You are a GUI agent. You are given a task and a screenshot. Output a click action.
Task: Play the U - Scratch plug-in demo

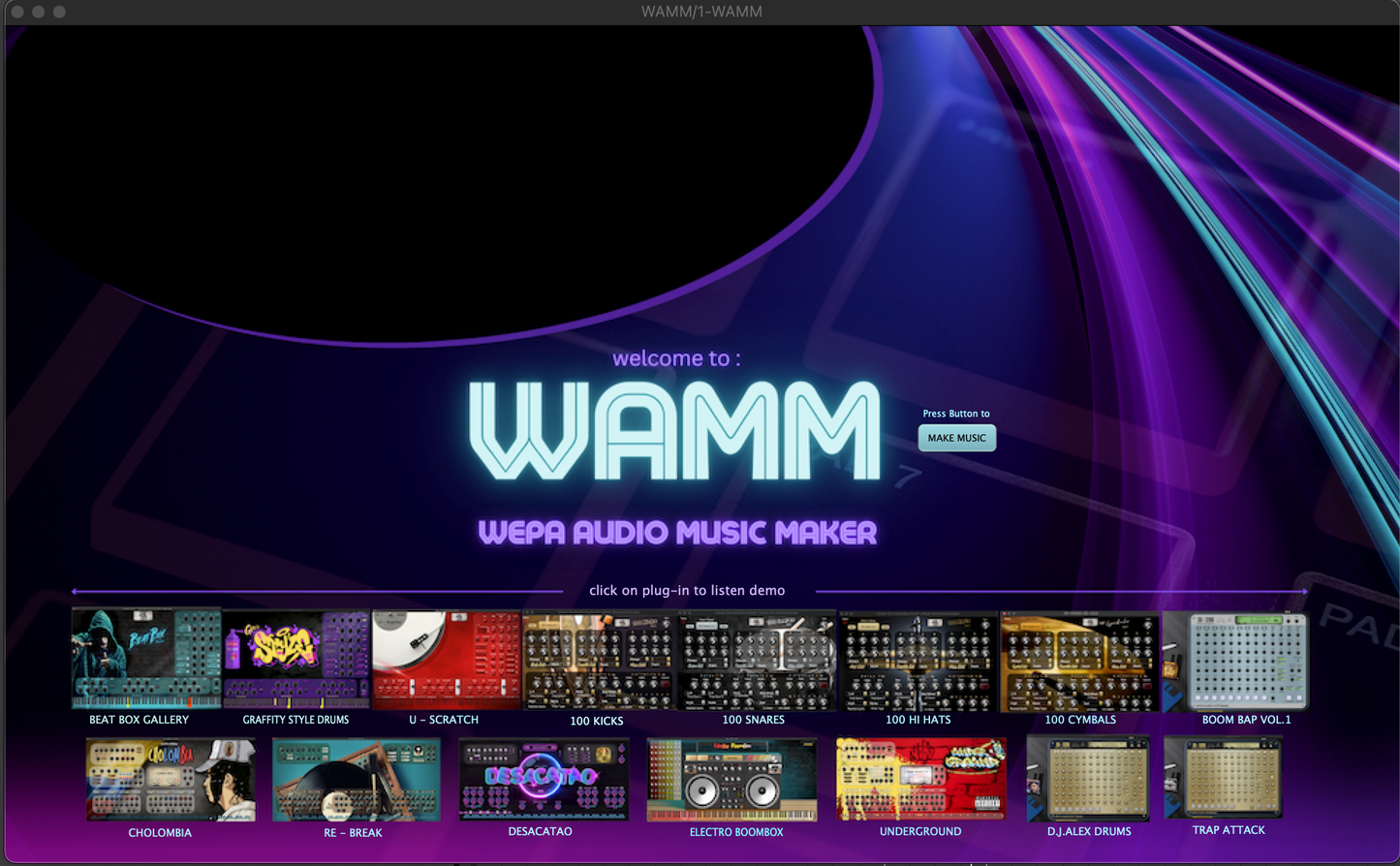pyautogui.click(x=446, y=660)
